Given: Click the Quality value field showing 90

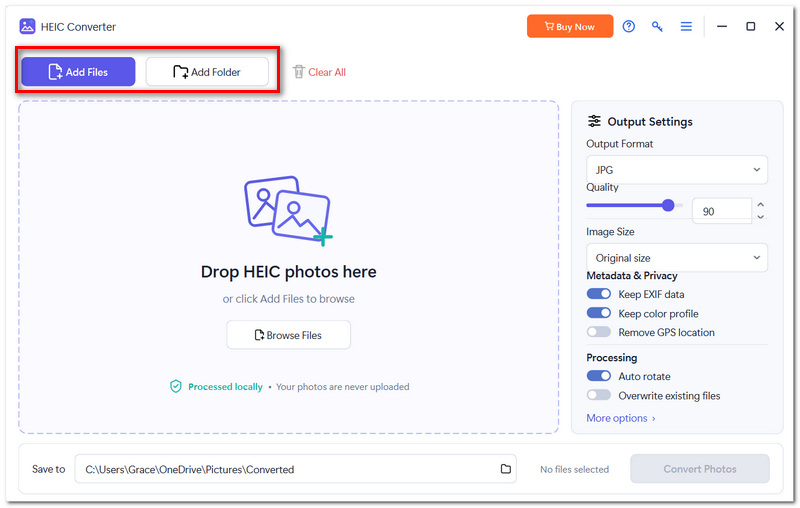Looking at the screenshot, I should pos(721,211).
